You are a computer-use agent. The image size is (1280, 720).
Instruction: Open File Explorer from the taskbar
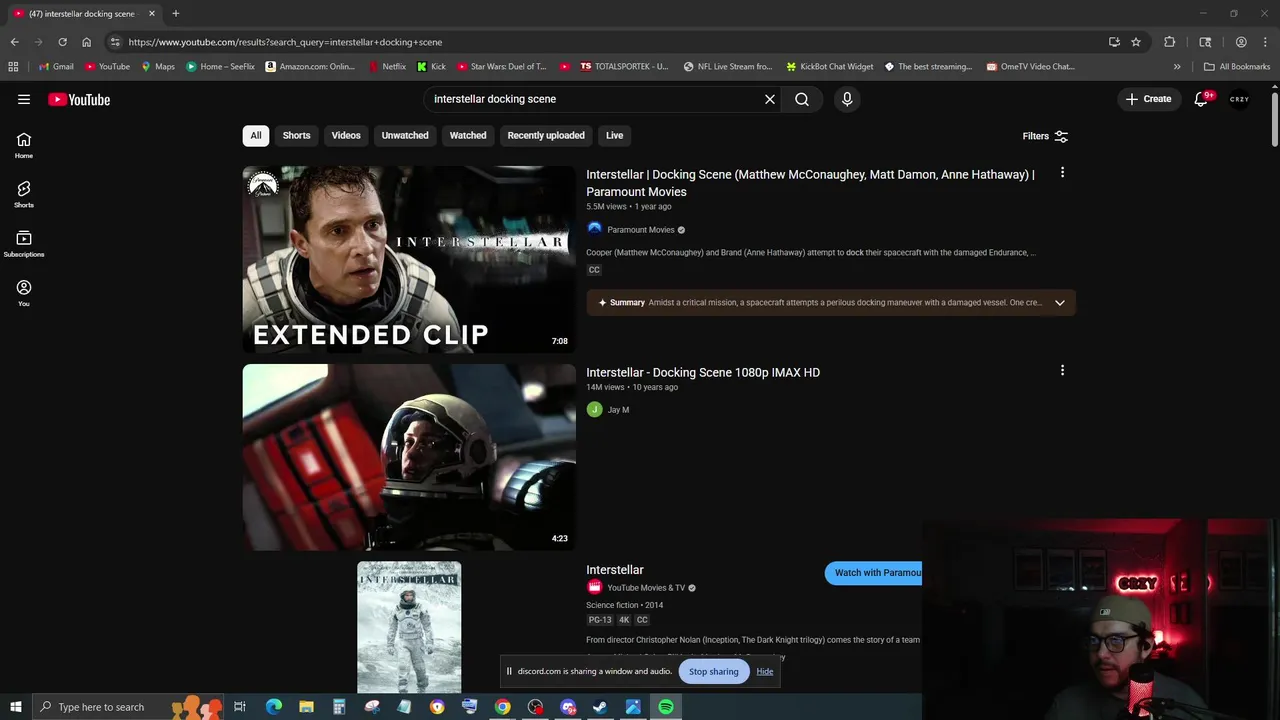pyautogui.click(x=306, y=707)
